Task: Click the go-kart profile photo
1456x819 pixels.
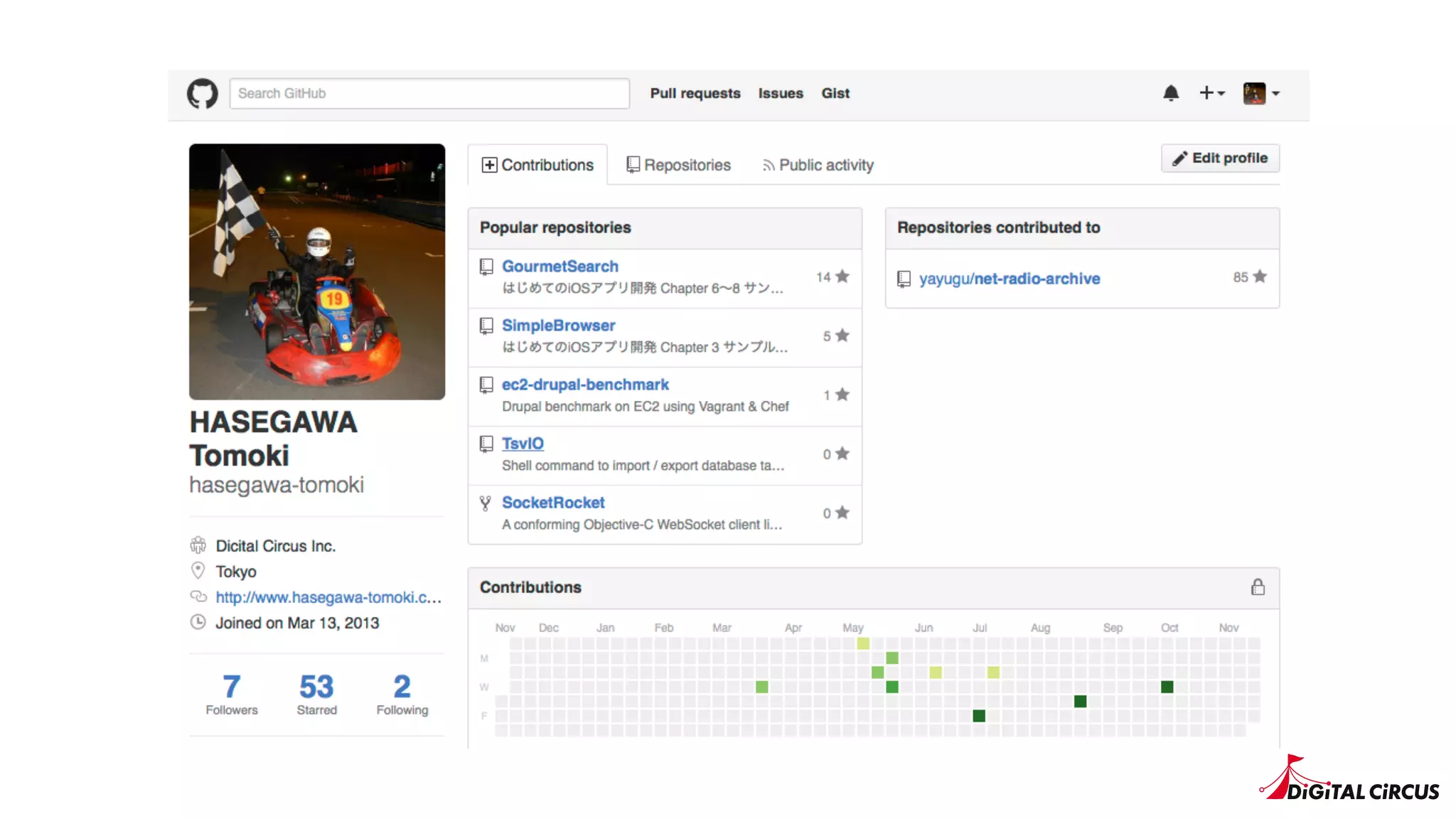Action: pyautogui.click(x=317, y=272)
